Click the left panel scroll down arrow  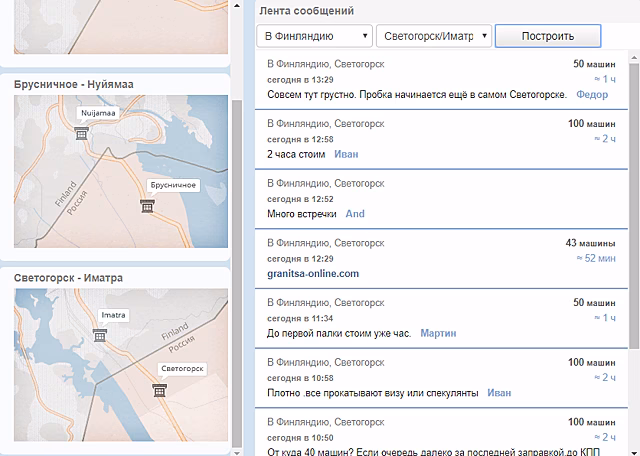pyautogui.click(x=237, y=452)
